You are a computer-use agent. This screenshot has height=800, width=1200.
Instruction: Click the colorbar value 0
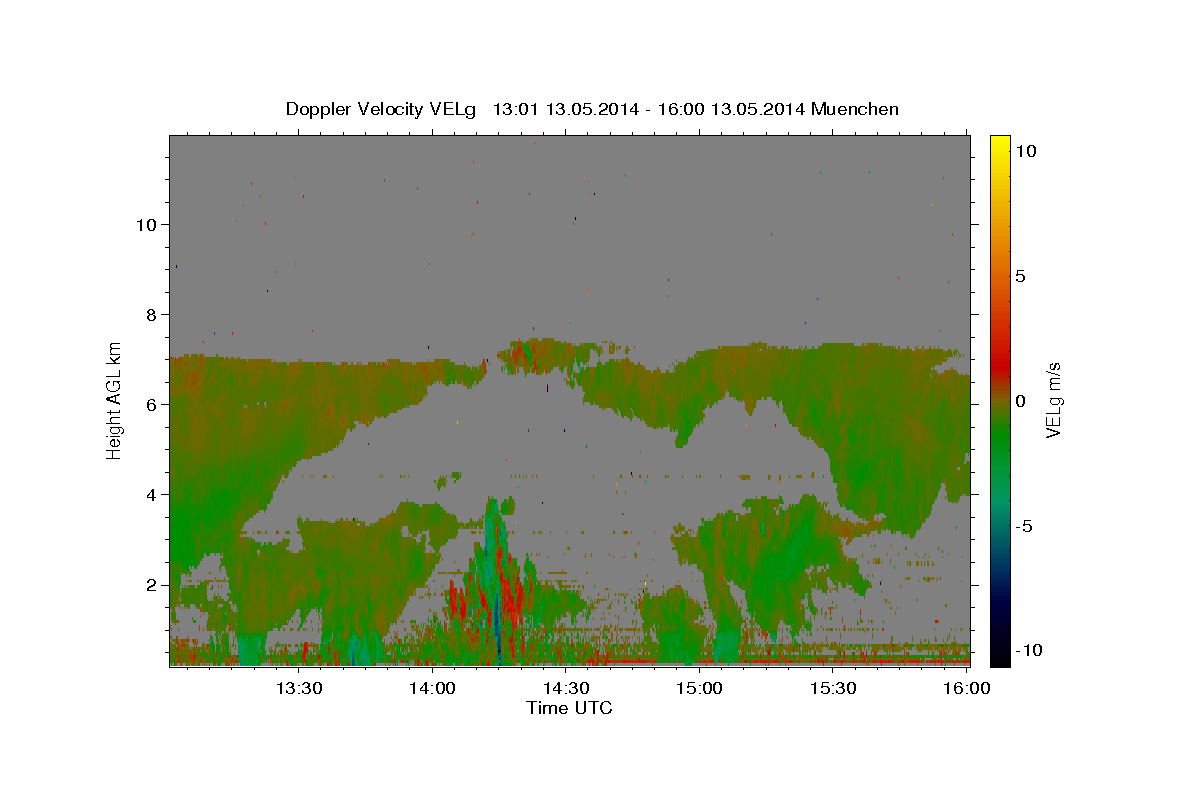(x=1020, y=401)
